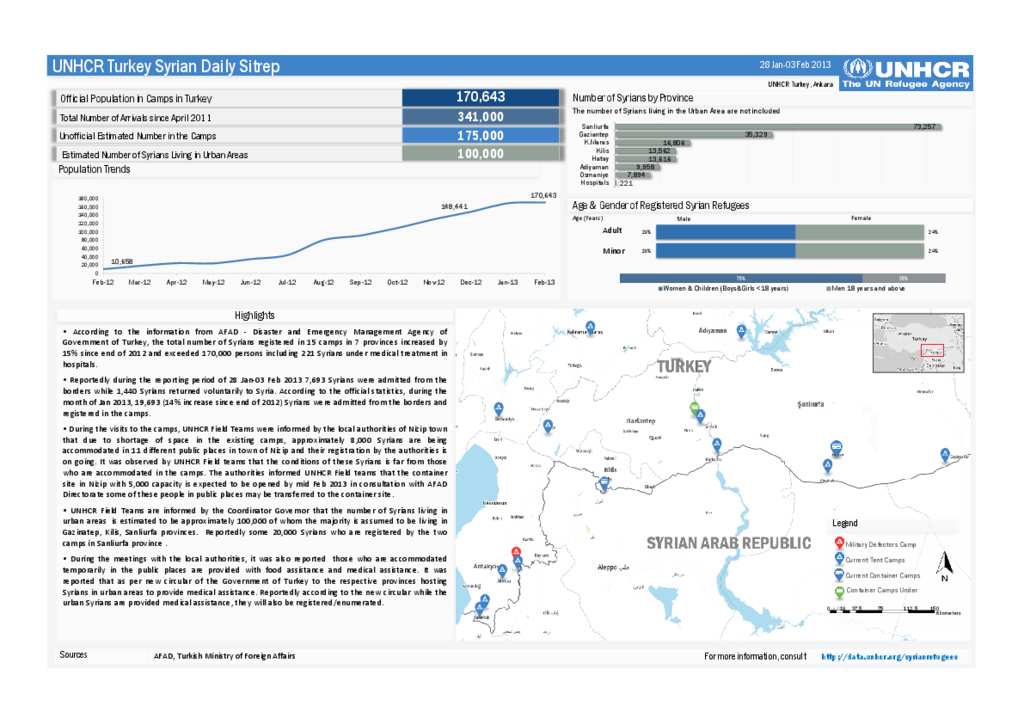Screen dimensions: 1024x724
Task: Click the Women & Children legend swatch
Action: click(660, 289)
